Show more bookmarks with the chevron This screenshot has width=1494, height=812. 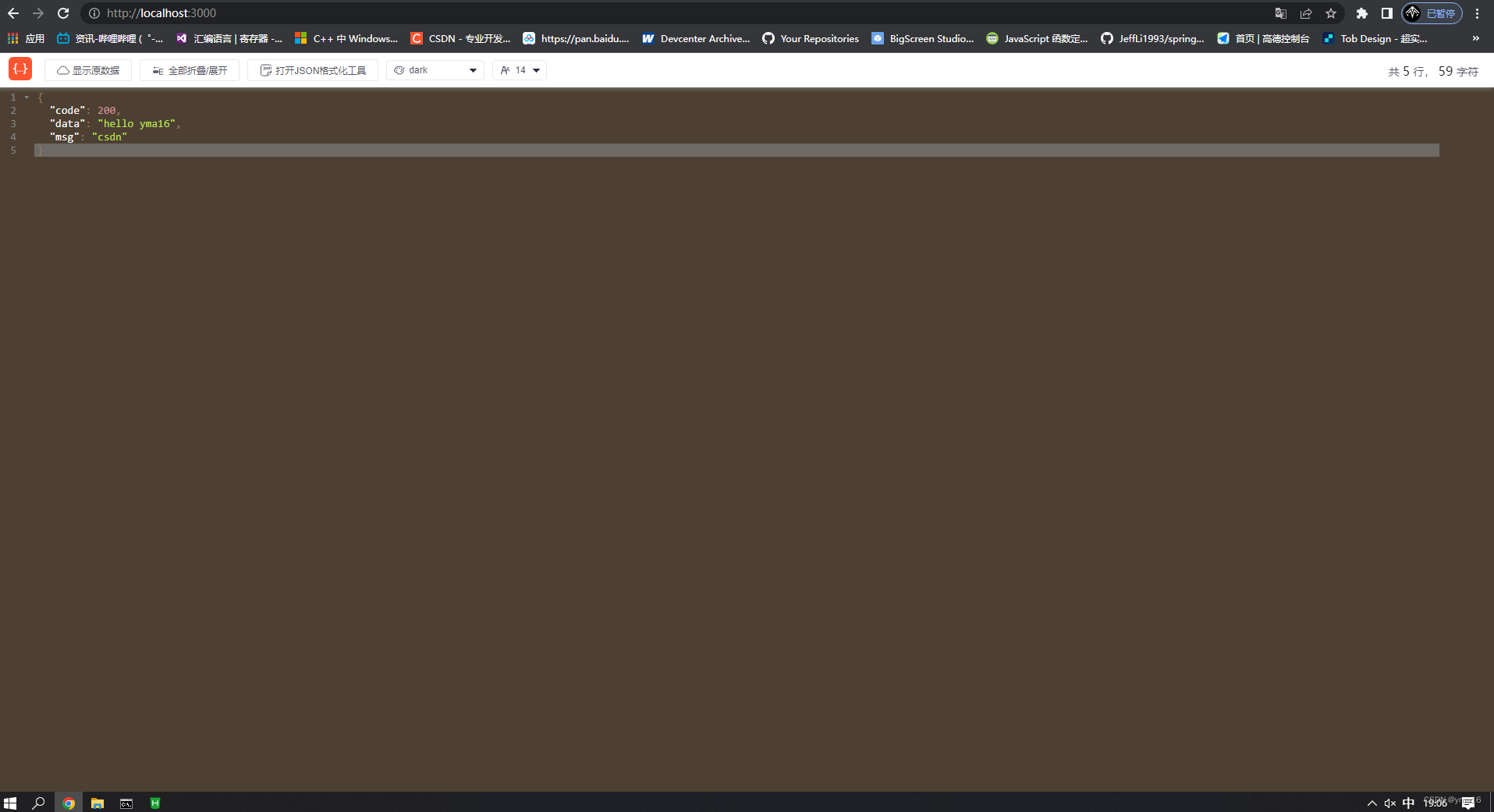[x=1475, y=38]
